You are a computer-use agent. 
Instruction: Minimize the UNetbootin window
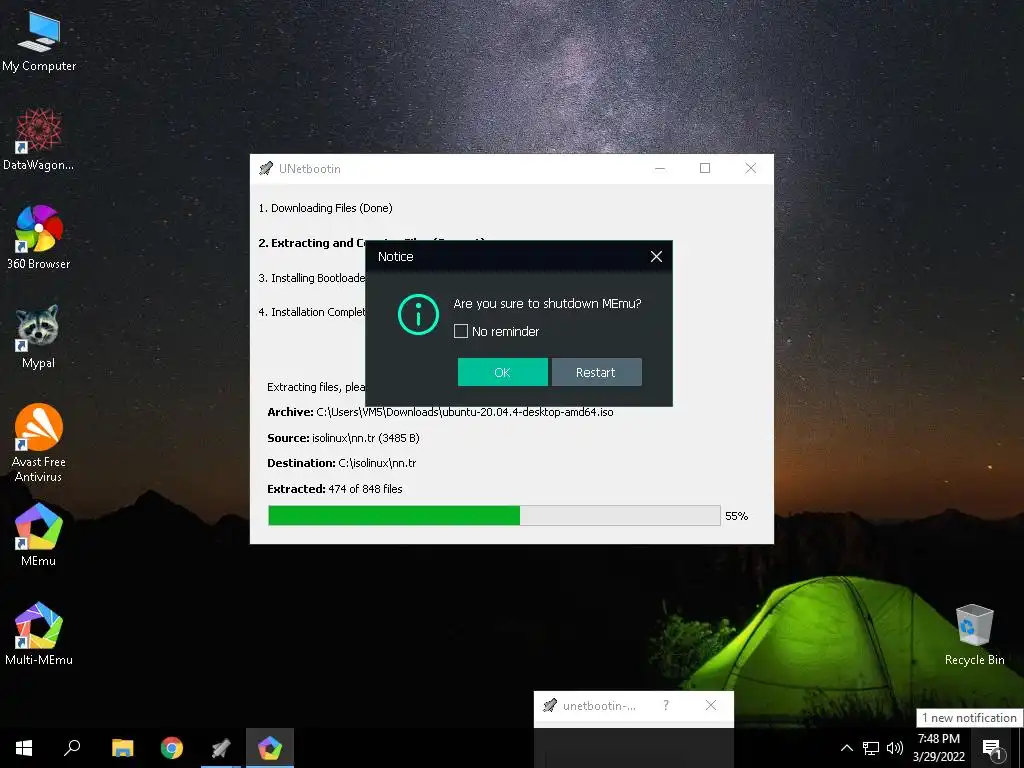tap(660, 168)
